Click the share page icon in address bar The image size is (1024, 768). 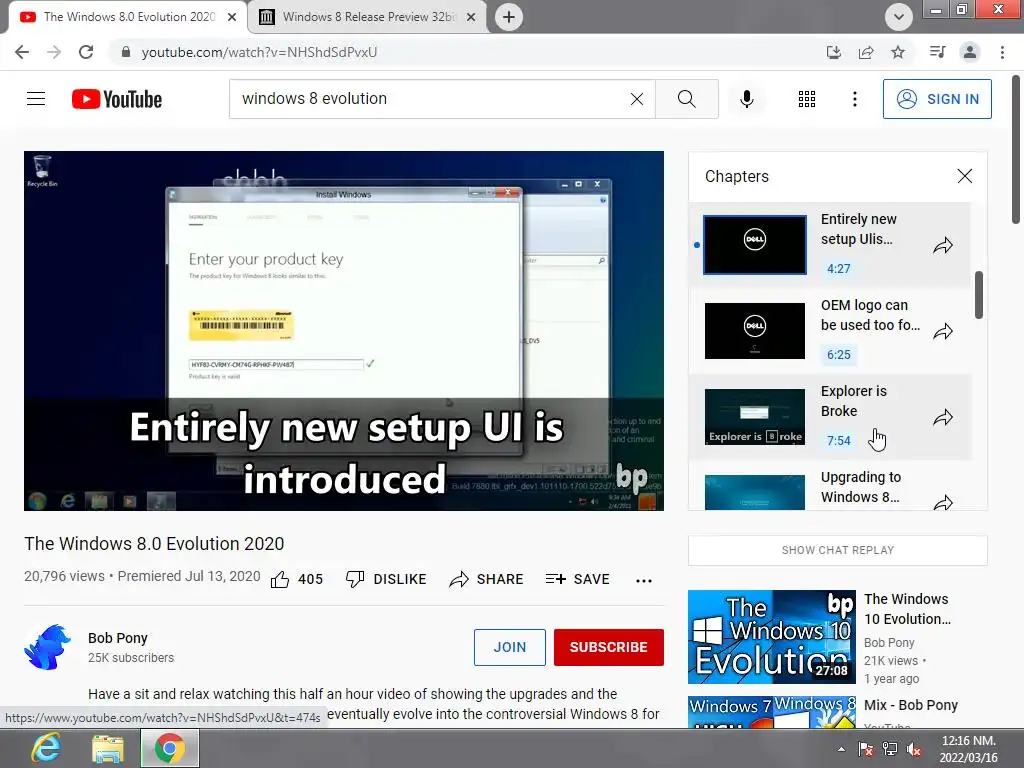point(866,52)
